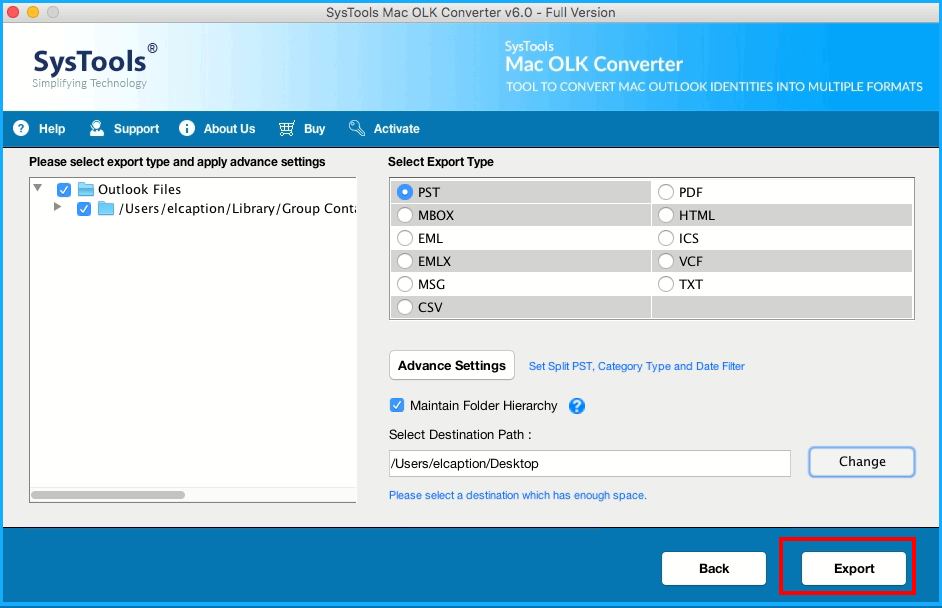Open the Advance Settings button

pos(452,365)
